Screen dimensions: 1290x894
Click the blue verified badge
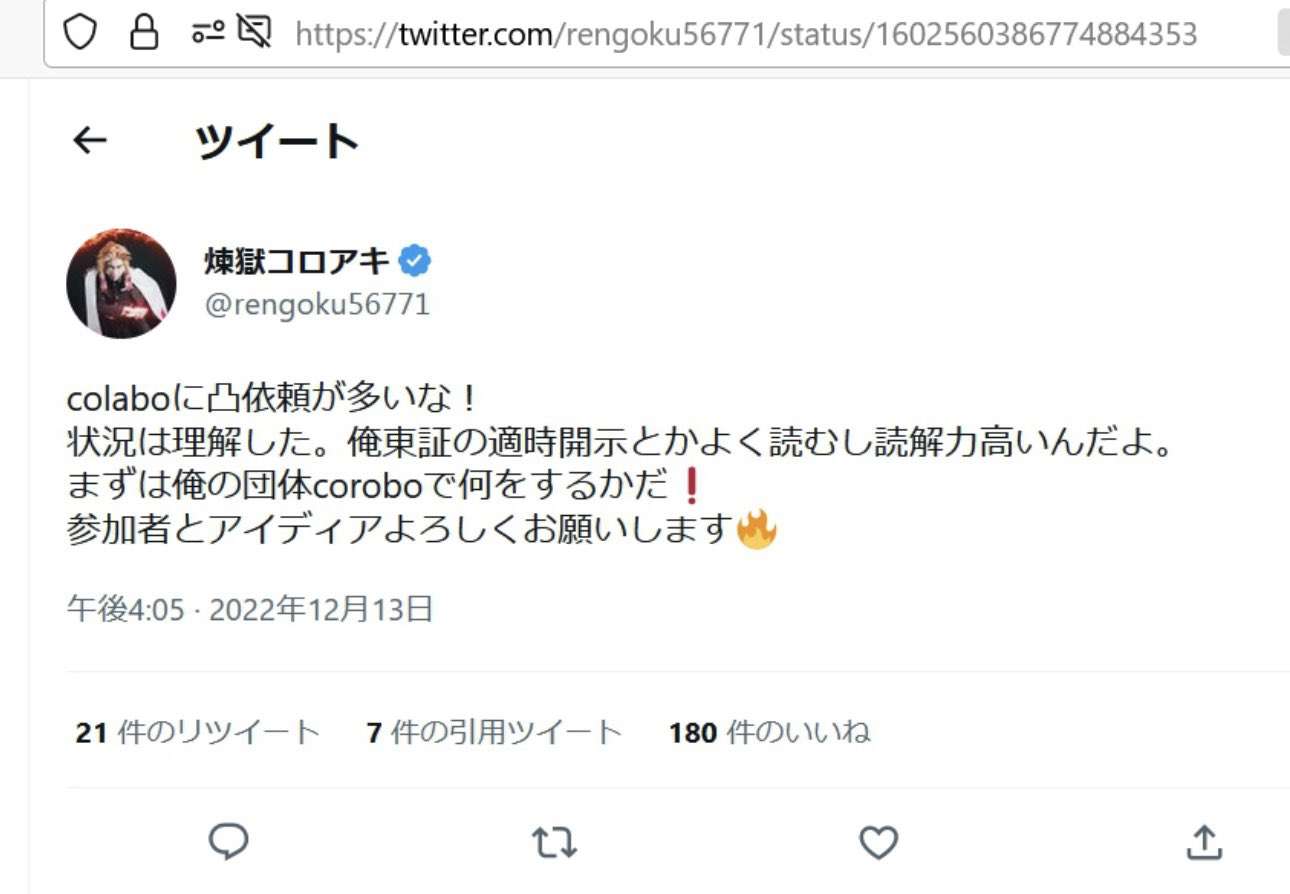415,262
